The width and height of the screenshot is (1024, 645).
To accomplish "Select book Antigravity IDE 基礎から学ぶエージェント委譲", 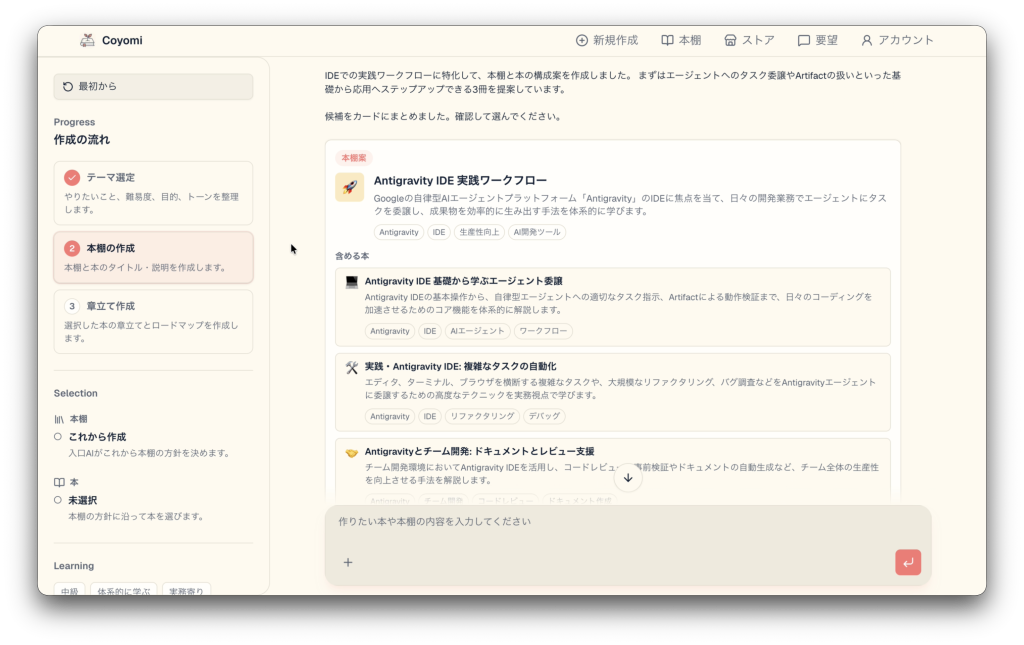I will pyautogui.click(x=613, y=307).
